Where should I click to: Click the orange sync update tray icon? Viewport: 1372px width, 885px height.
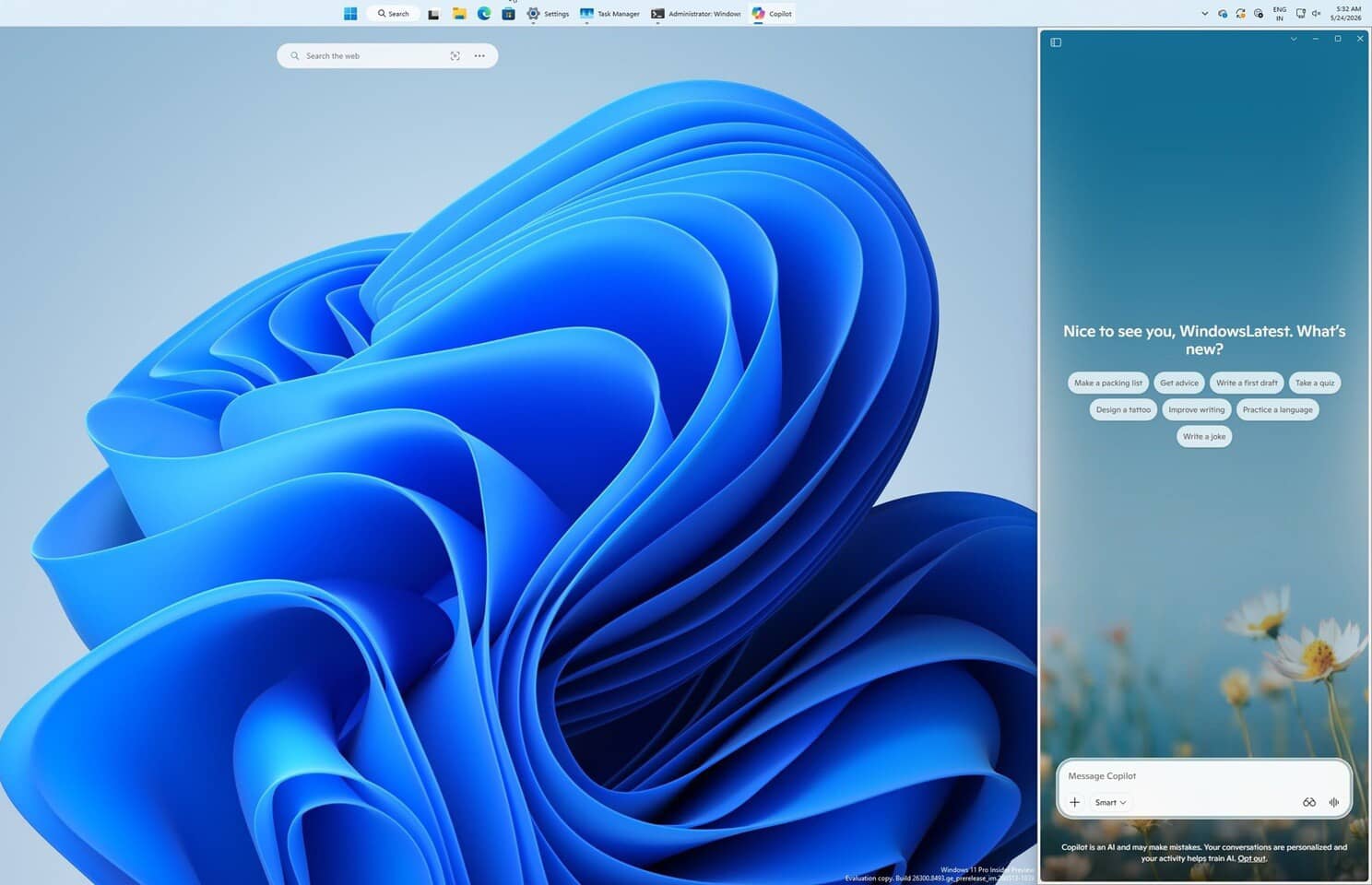pyautogui.click(x=1240, y=14)
